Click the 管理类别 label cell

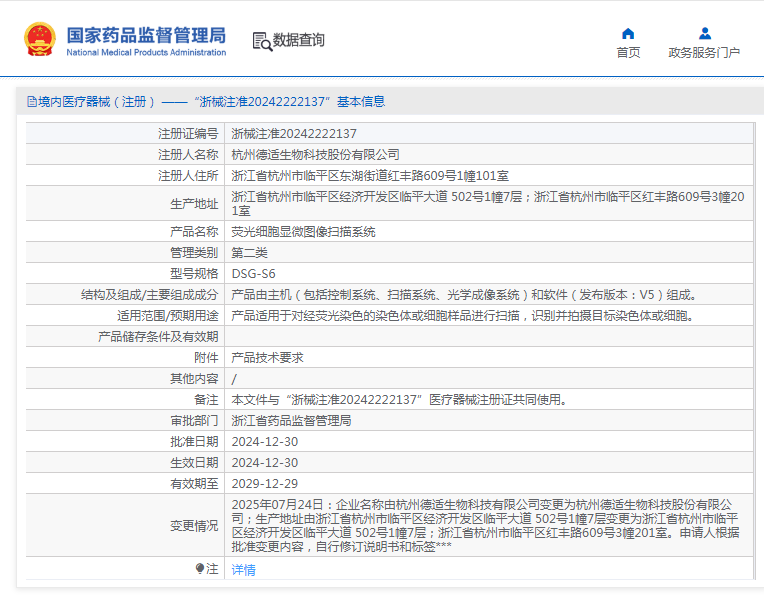coord(125,252)
